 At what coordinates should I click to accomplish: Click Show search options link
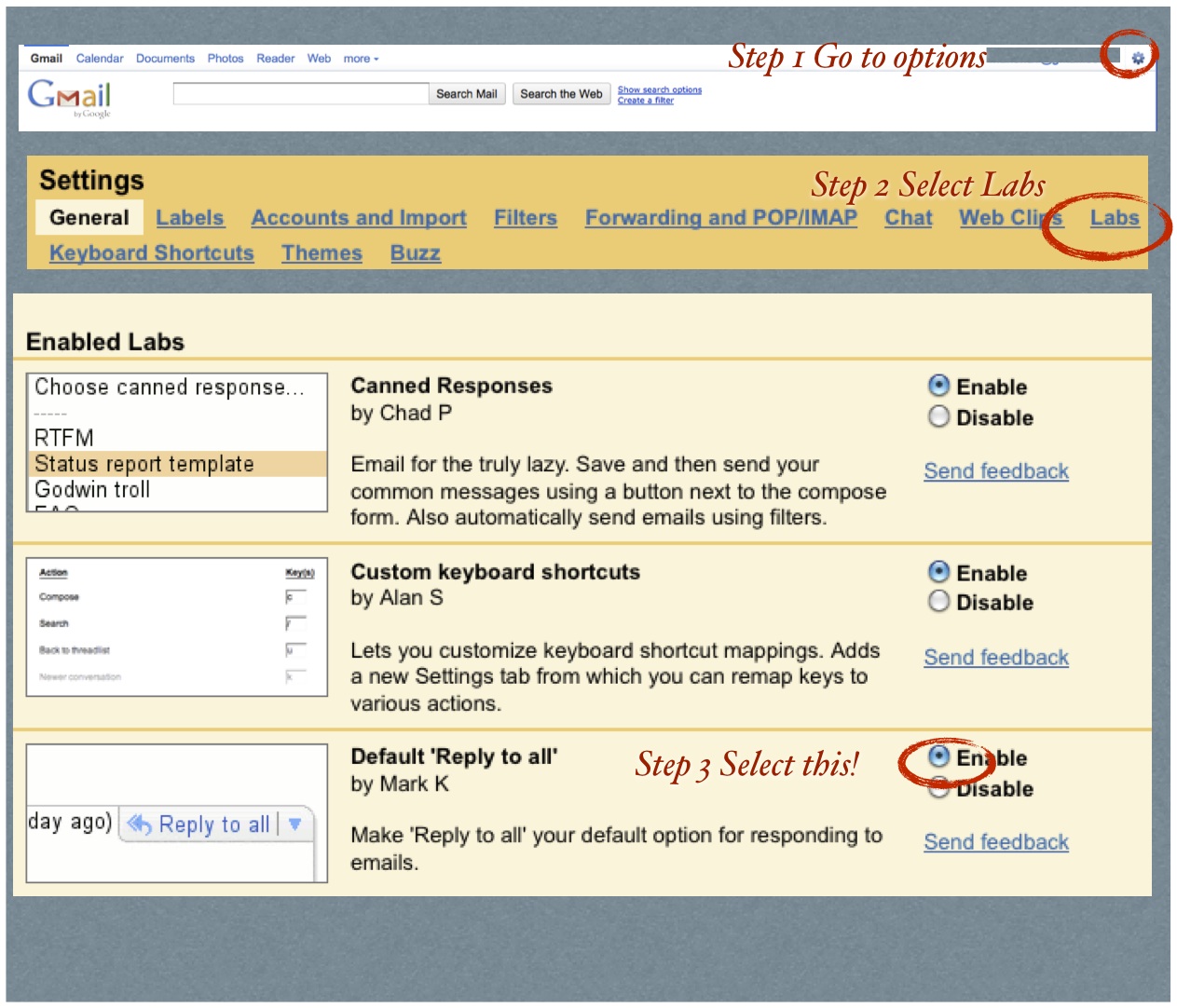[x=660, y=90]
